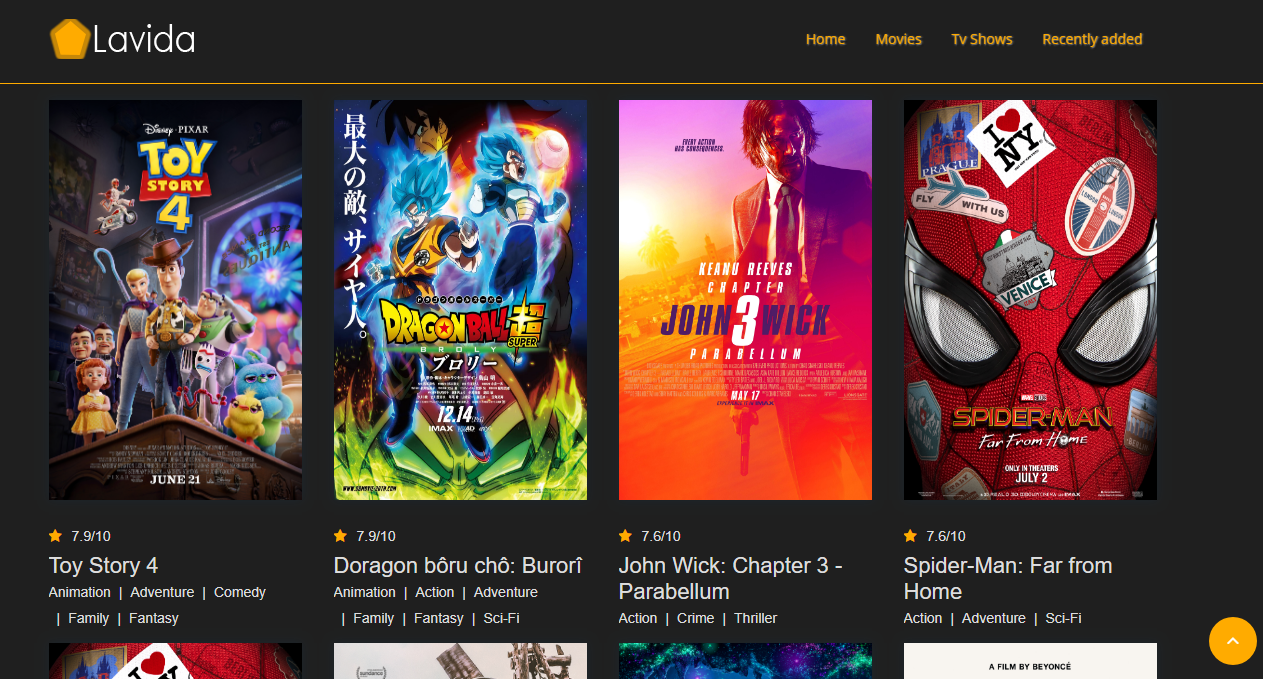
Task: Select the Spider-Man Far From Home poster
Action: click(1030, 300)
